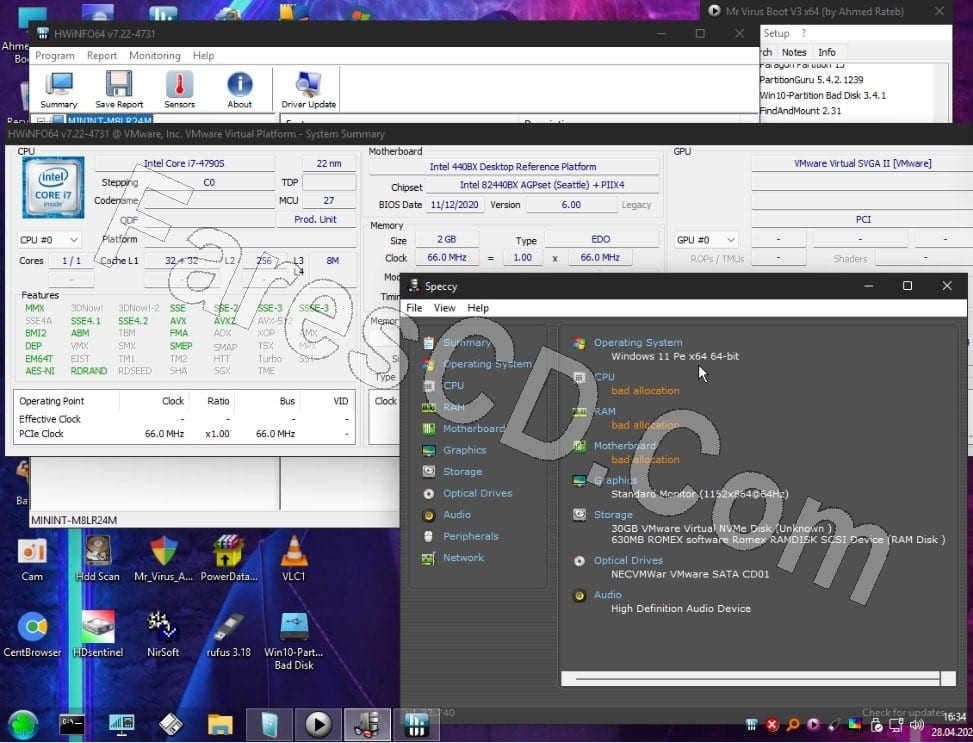
Task: Open Cam desktop icon
Action: (32, 560)
